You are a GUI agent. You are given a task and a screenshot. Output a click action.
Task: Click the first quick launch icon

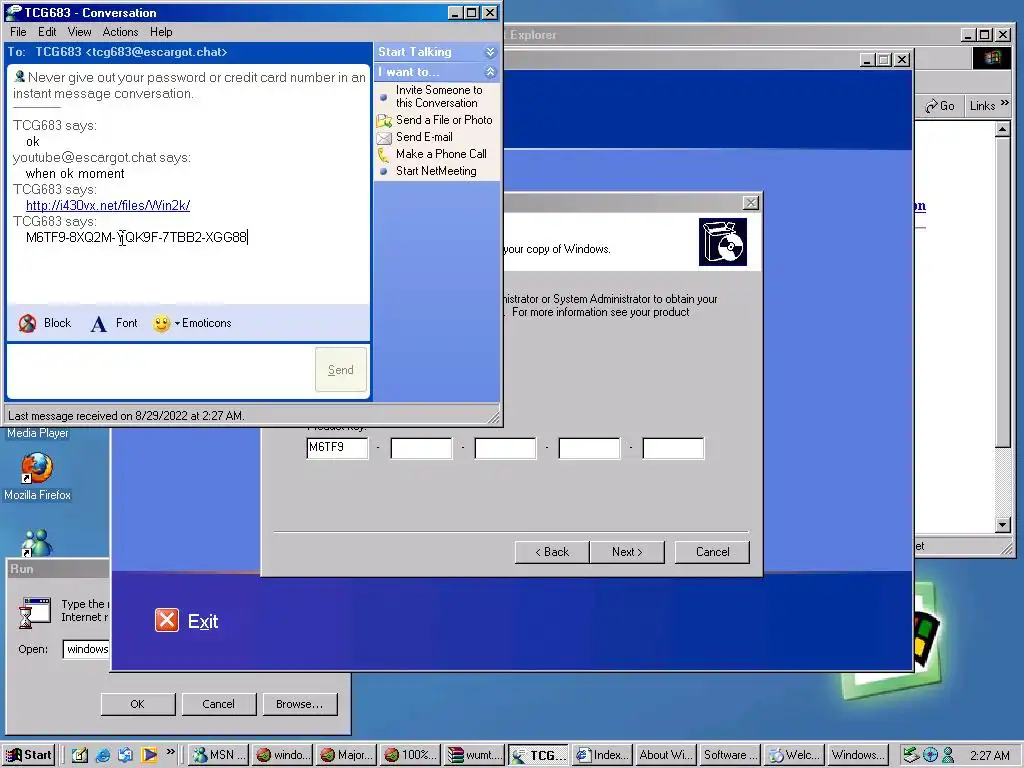[80, 755]
